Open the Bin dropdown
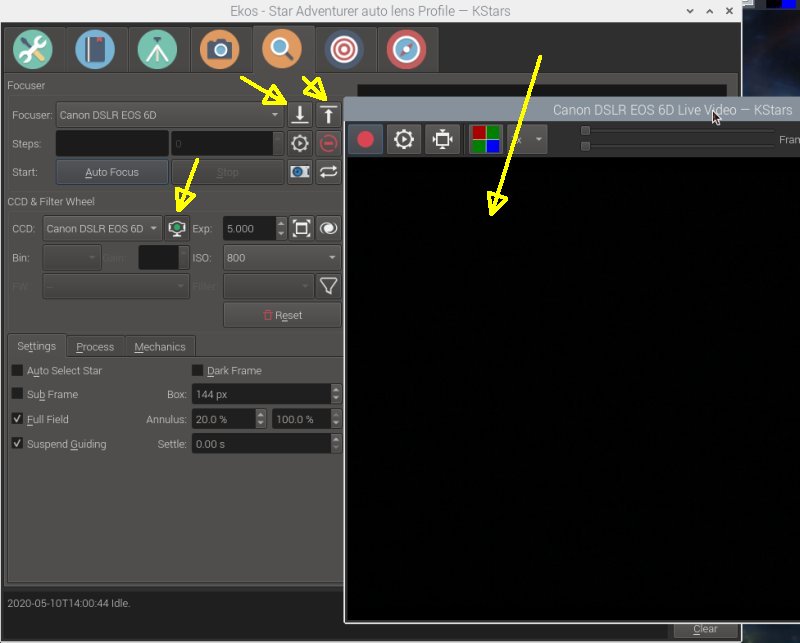Screen dimensions: 800x643 click(71, 258)
